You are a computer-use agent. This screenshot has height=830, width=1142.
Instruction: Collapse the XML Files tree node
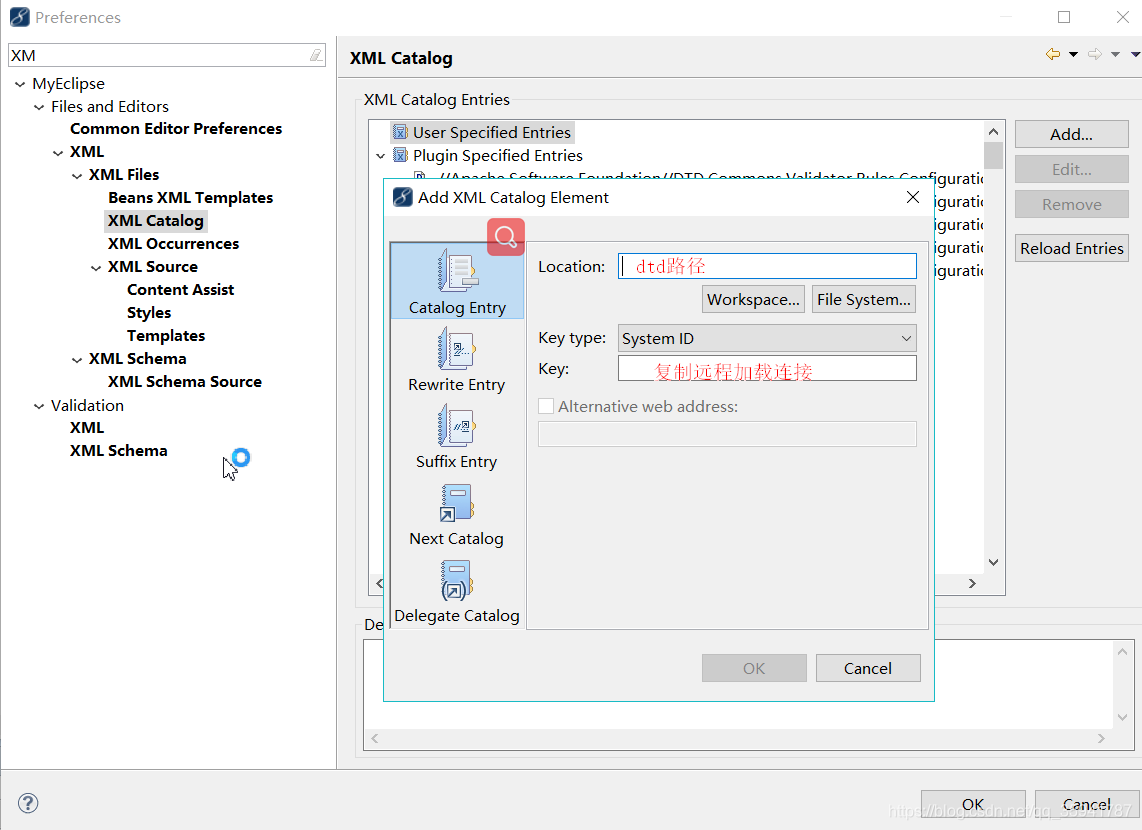[x=76, y=175]
